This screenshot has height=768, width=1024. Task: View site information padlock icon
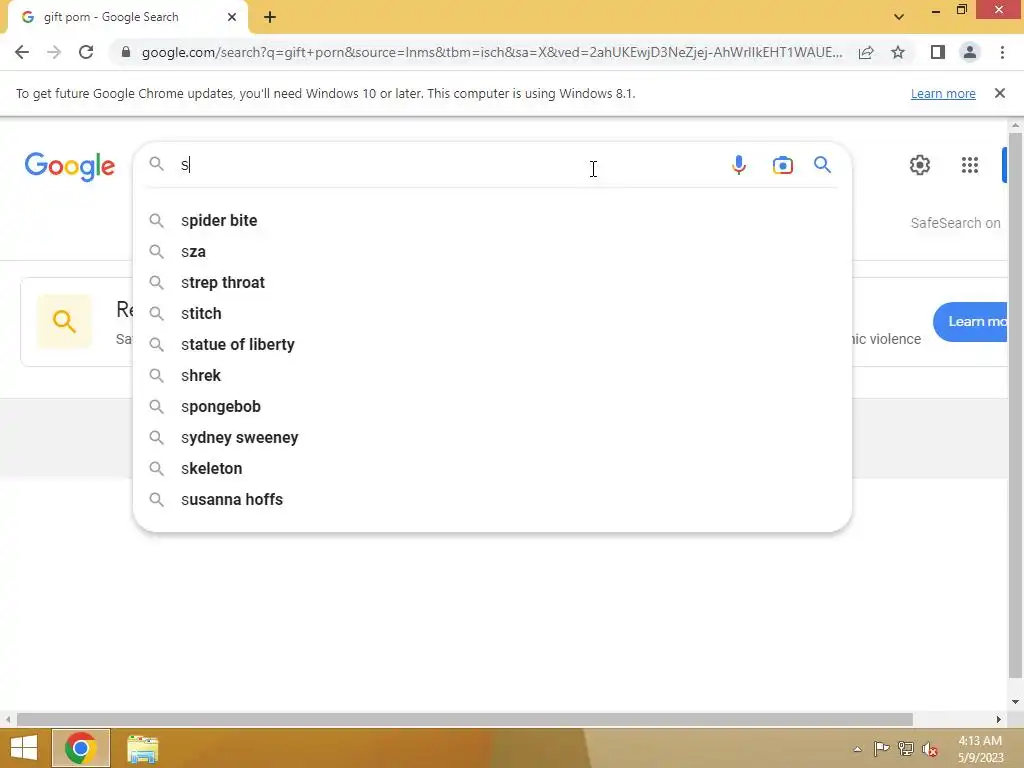126,52
